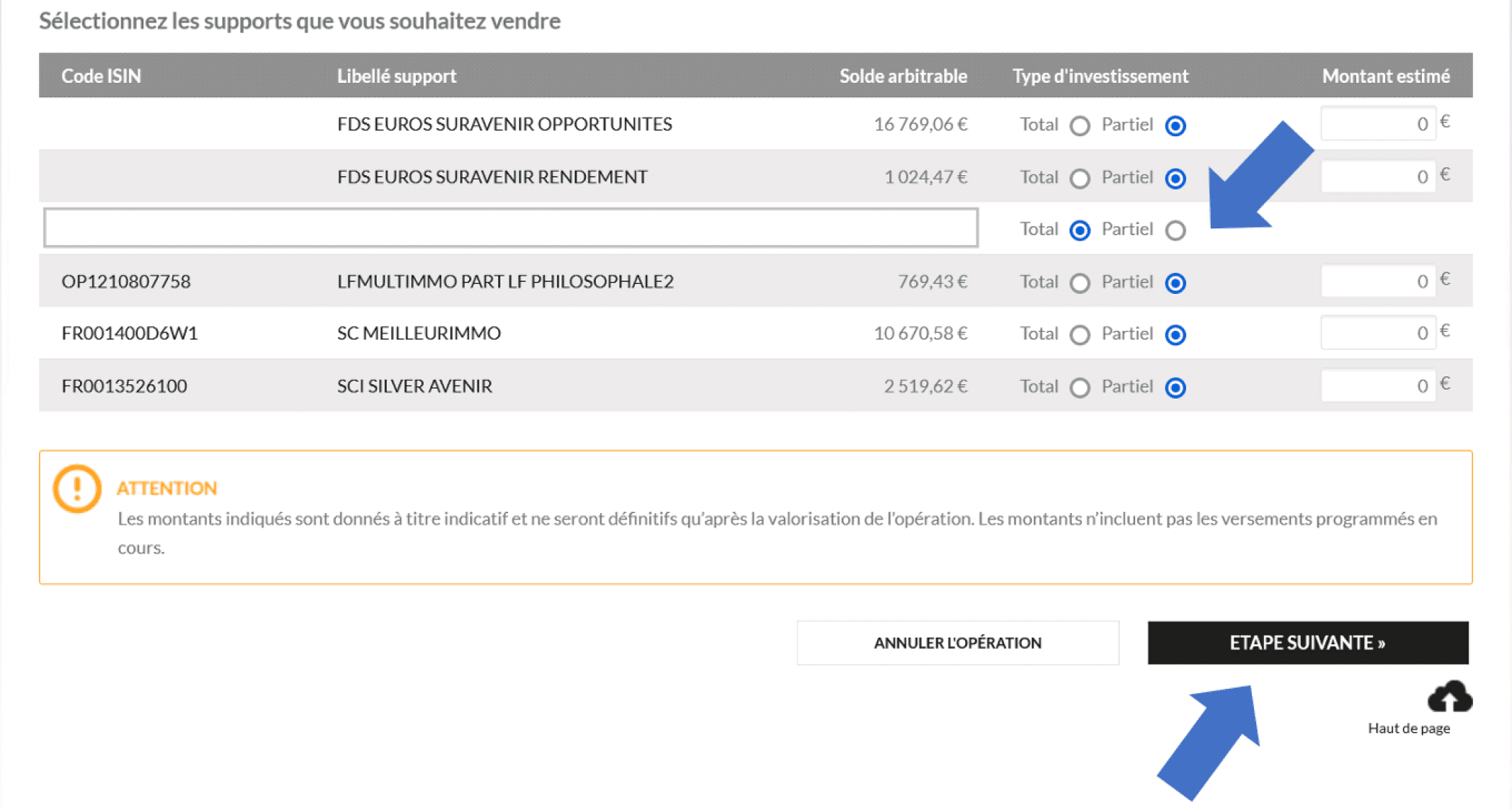Select Total for SCI SILVER AVENIR
The height and width of the screenshot is (810, 1512).
pyautogui.click(x=1079, y=387)
